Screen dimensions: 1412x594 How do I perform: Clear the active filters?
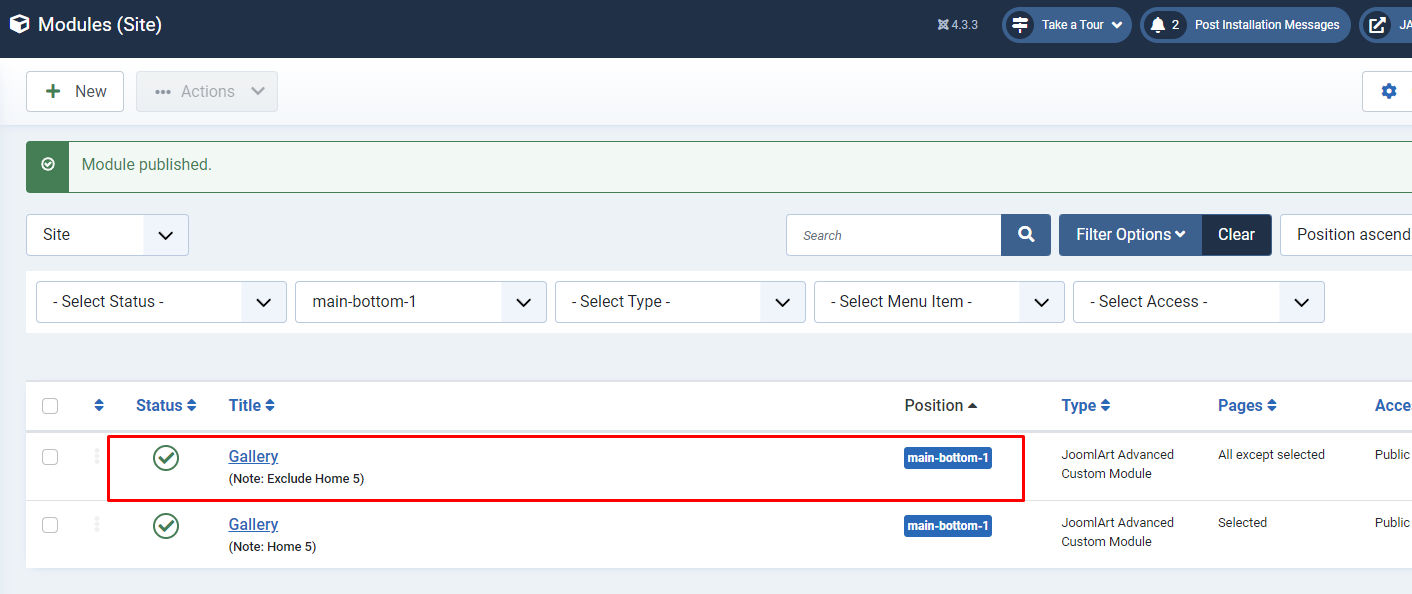1236,235
